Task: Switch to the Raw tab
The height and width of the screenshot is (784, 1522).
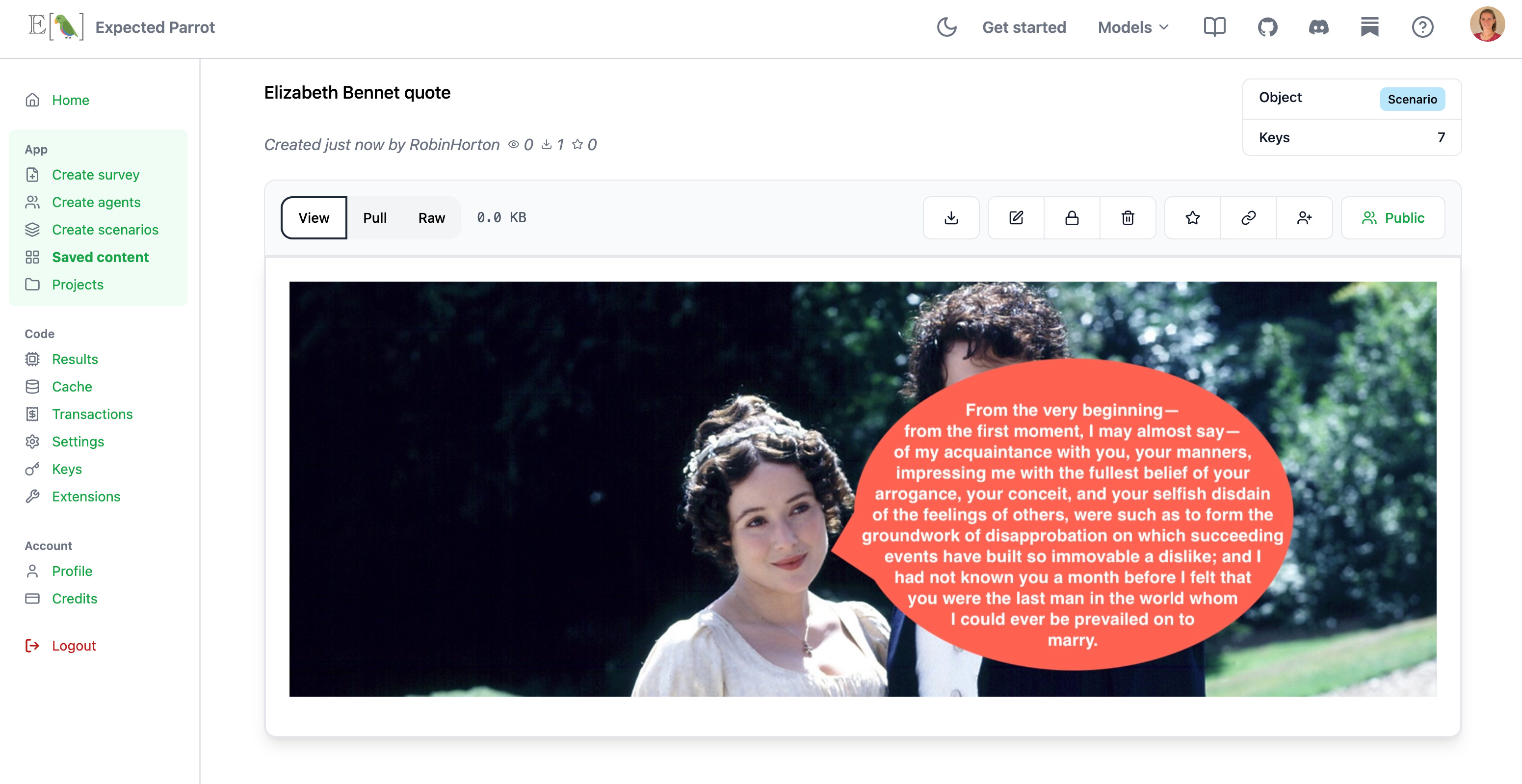Action: point(431,218)
